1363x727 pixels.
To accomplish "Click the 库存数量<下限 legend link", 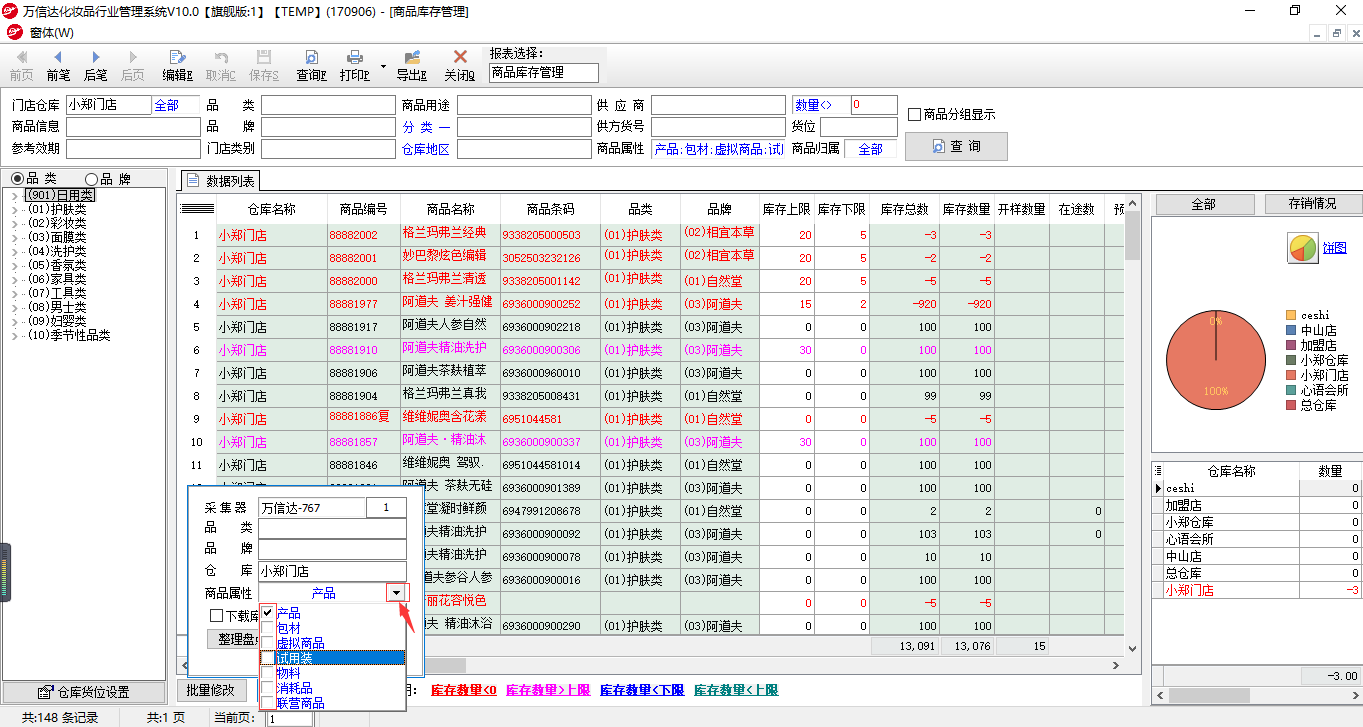I will 642,690.
